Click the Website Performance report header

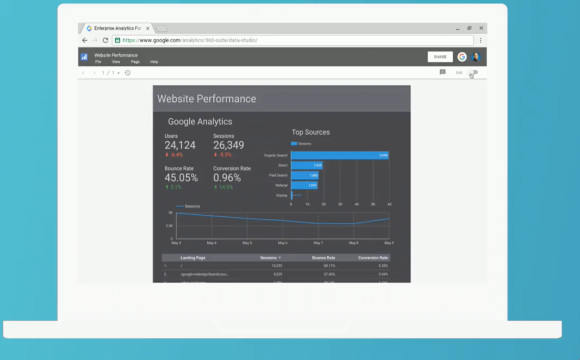281,99
